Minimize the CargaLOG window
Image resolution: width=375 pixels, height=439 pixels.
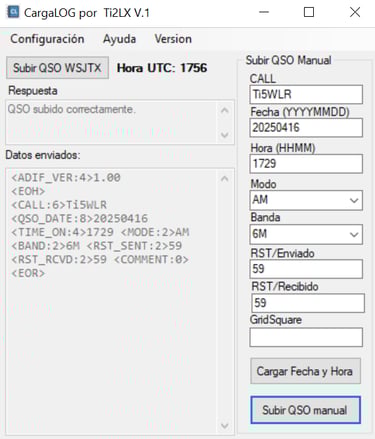(264, 12)
